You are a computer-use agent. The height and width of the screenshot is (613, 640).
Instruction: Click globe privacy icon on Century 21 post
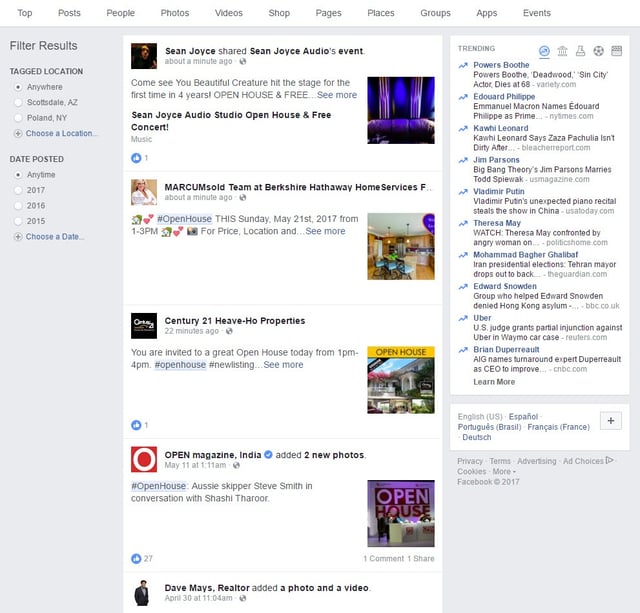click(229, 331)
